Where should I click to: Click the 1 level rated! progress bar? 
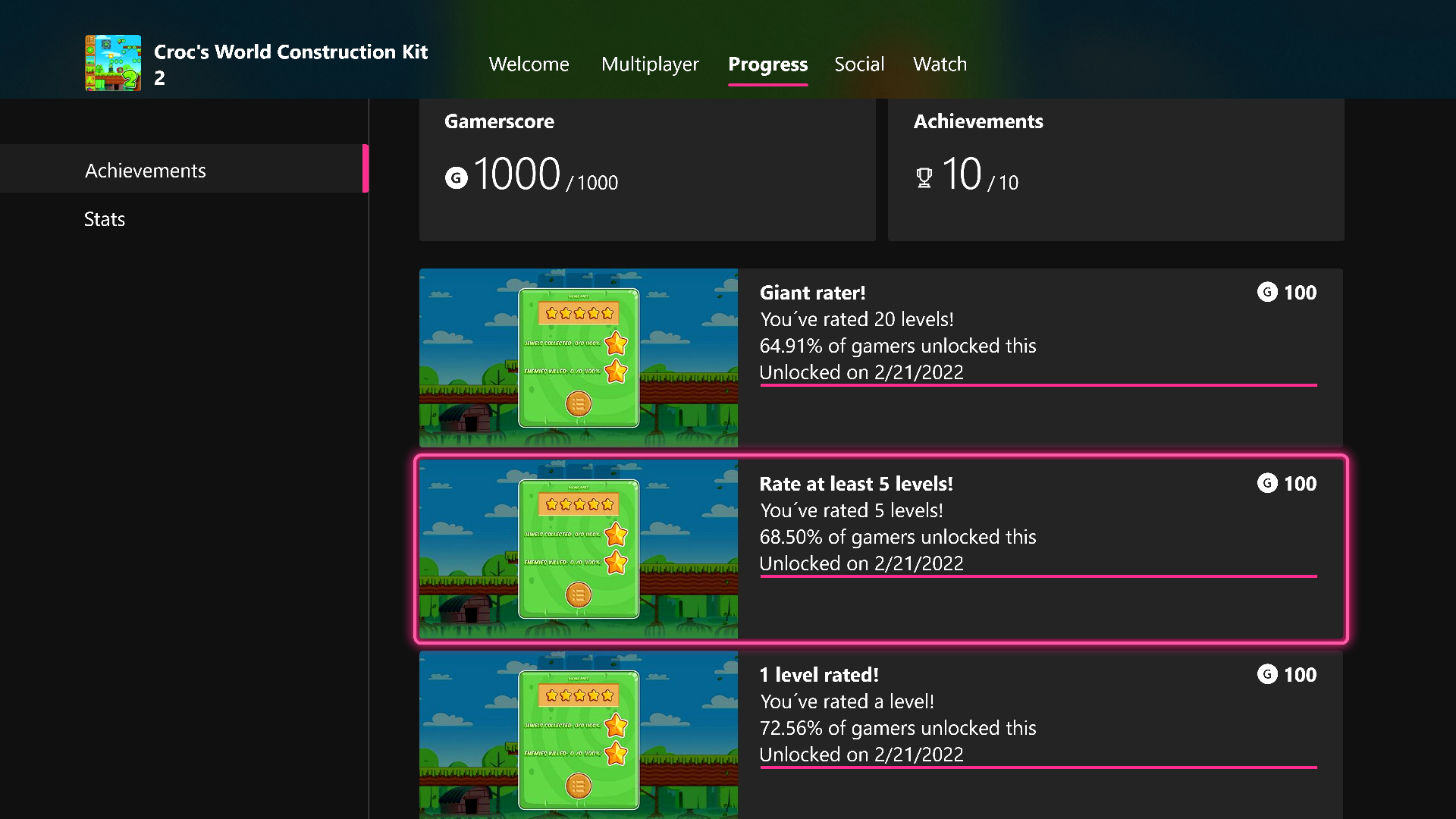(1038, 767)
